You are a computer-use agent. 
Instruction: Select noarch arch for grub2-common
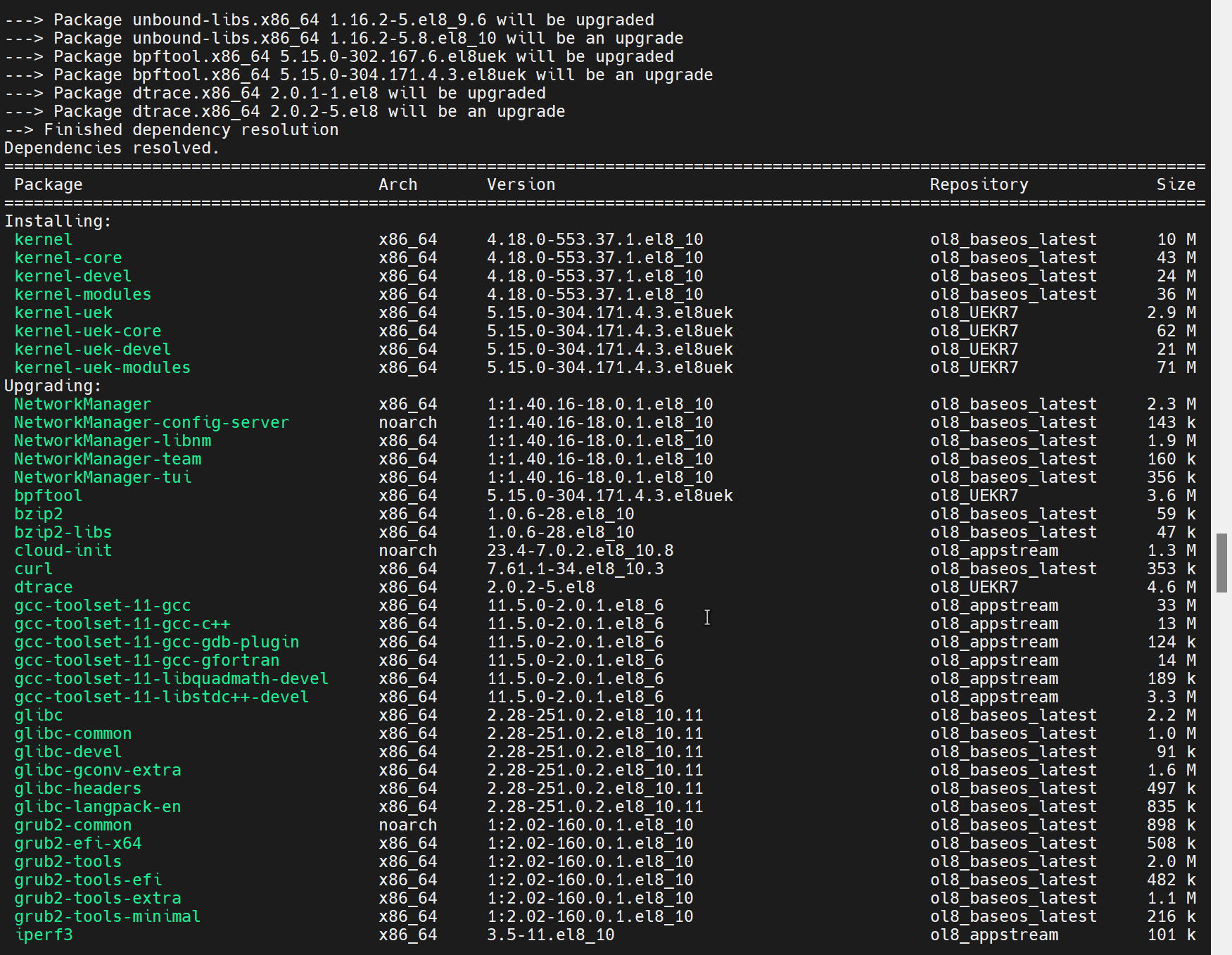coord(408,825)
